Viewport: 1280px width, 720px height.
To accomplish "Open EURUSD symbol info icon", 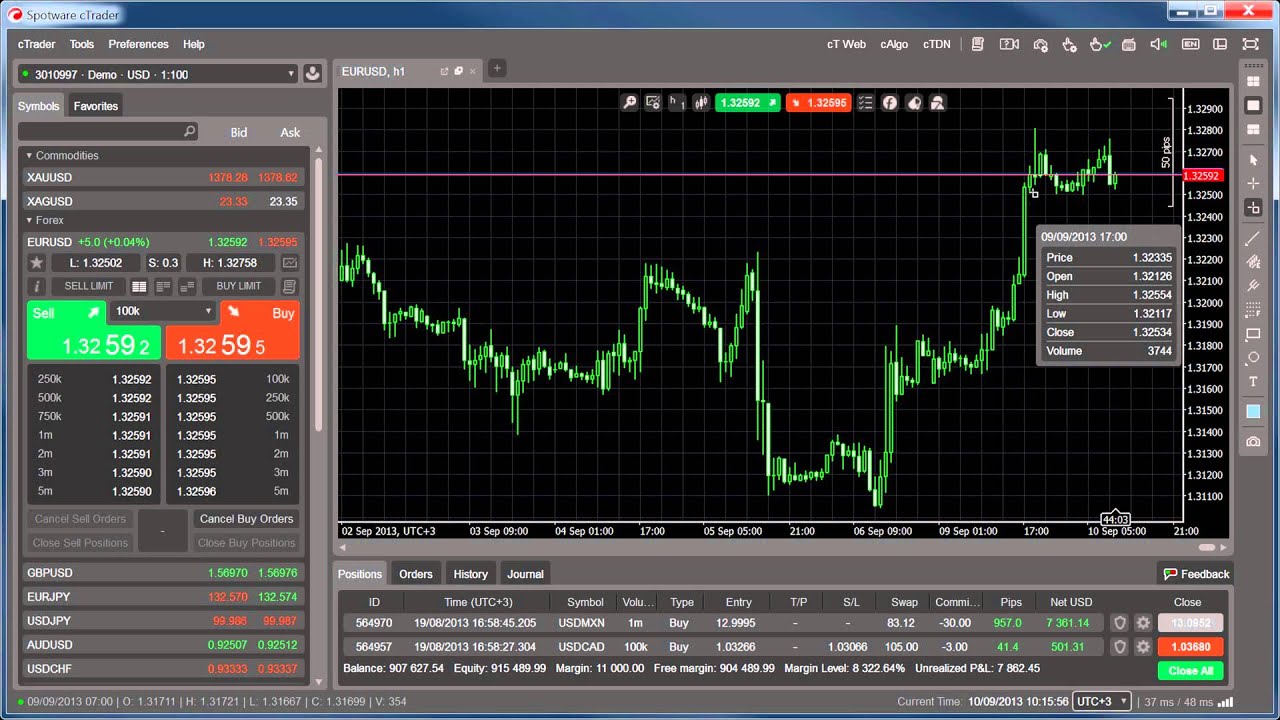I will point(37,286).
